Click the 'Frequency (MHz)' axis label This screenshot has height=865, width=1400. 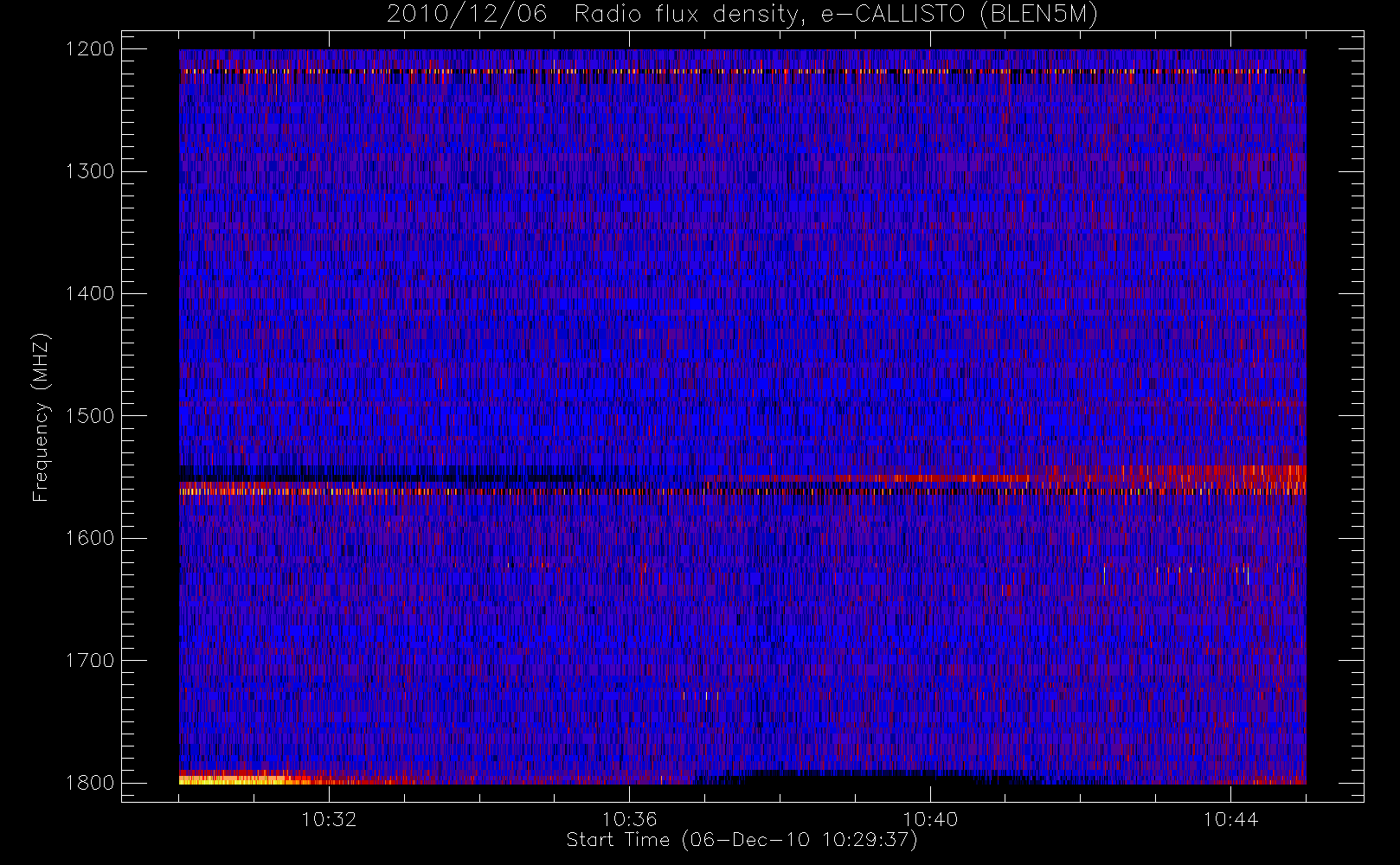(x=41, y=417)
